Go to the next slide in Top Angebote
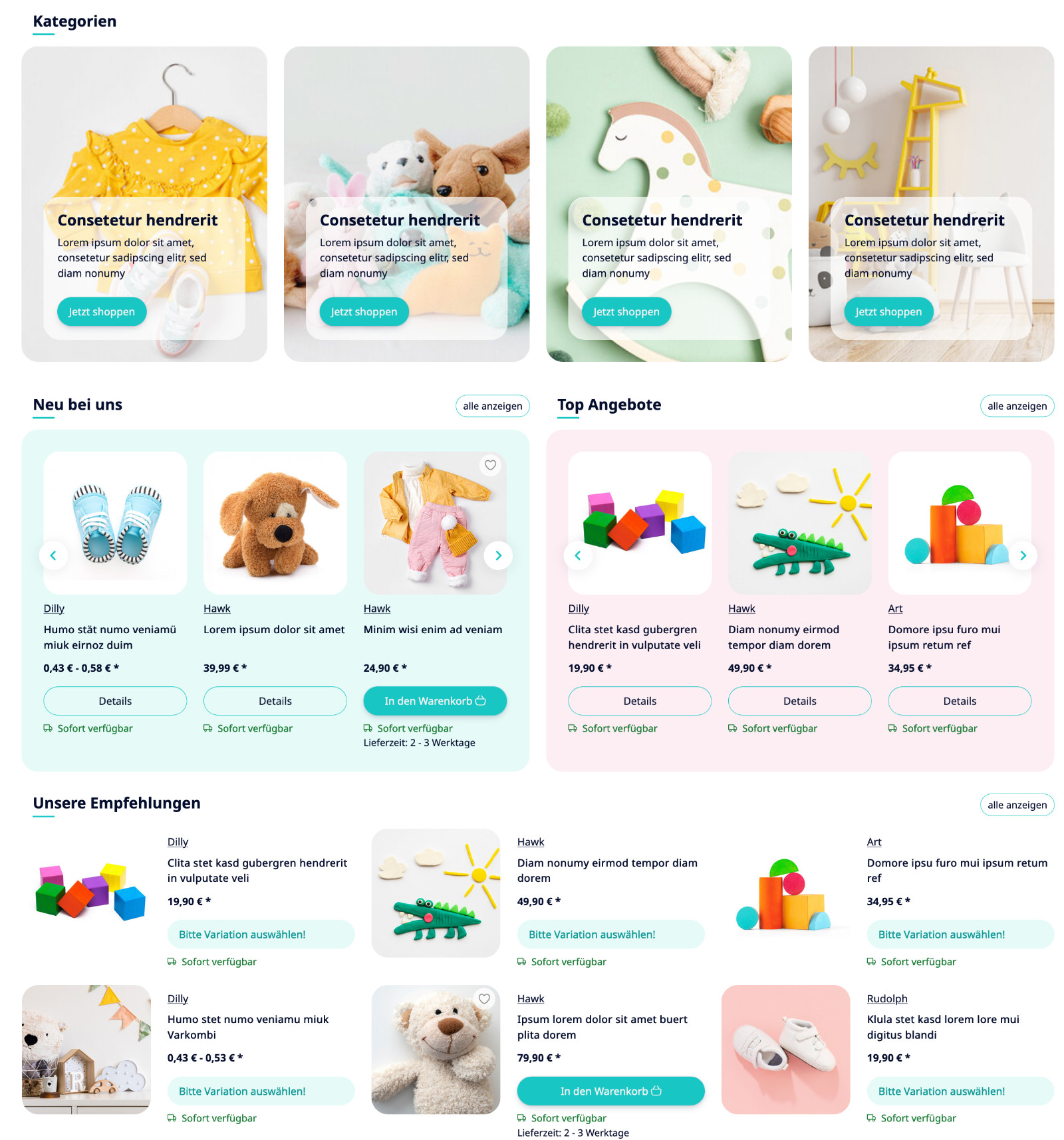Screen dimensions: 1064x1140 (x=1023, y=555)
